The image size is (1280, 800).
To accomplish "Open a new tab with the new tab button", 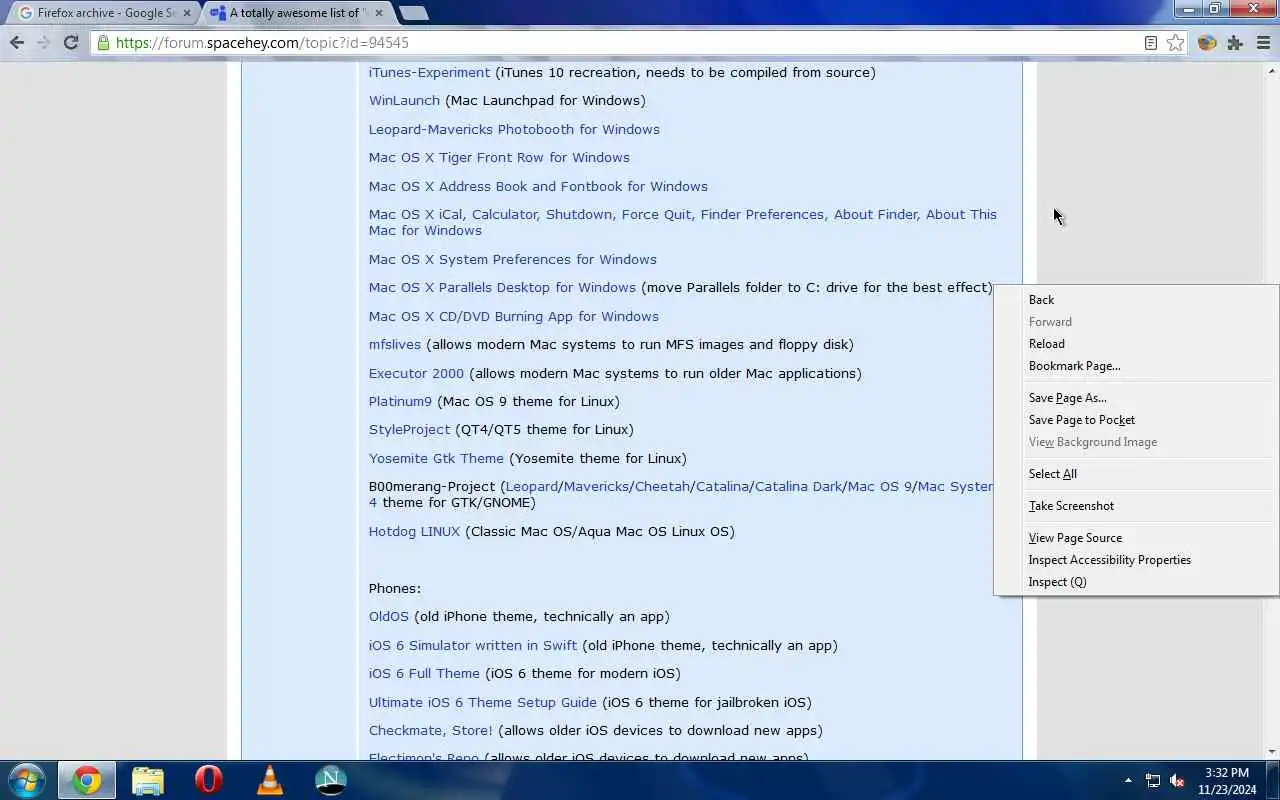I will click(x=413, y=13).
